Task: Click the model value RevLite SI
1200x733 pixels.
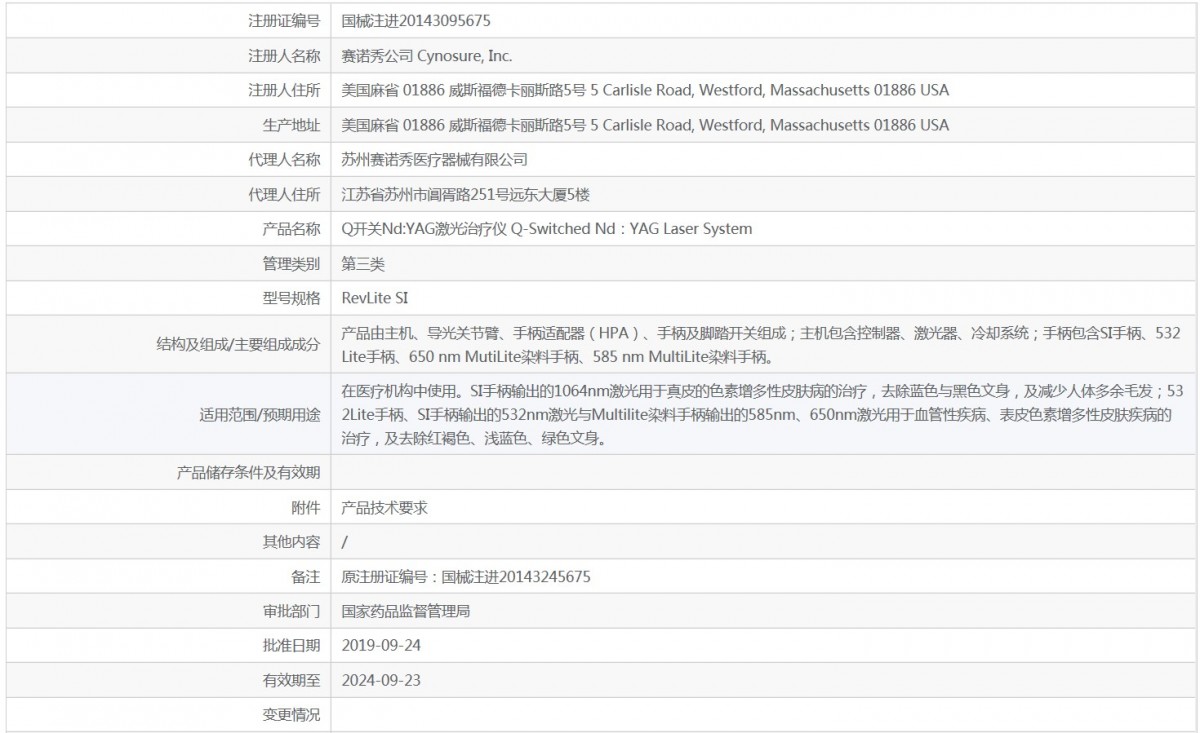Action: (375, 298)
